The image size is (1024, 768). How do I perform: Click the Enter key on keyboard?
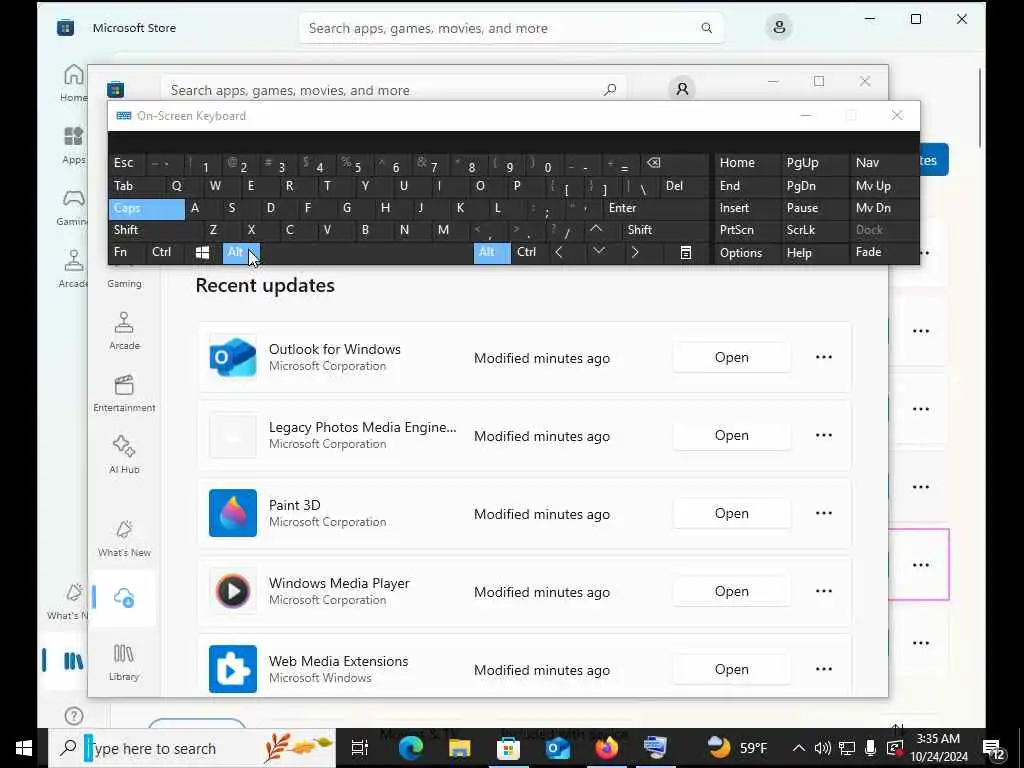(x=656, y=208)
